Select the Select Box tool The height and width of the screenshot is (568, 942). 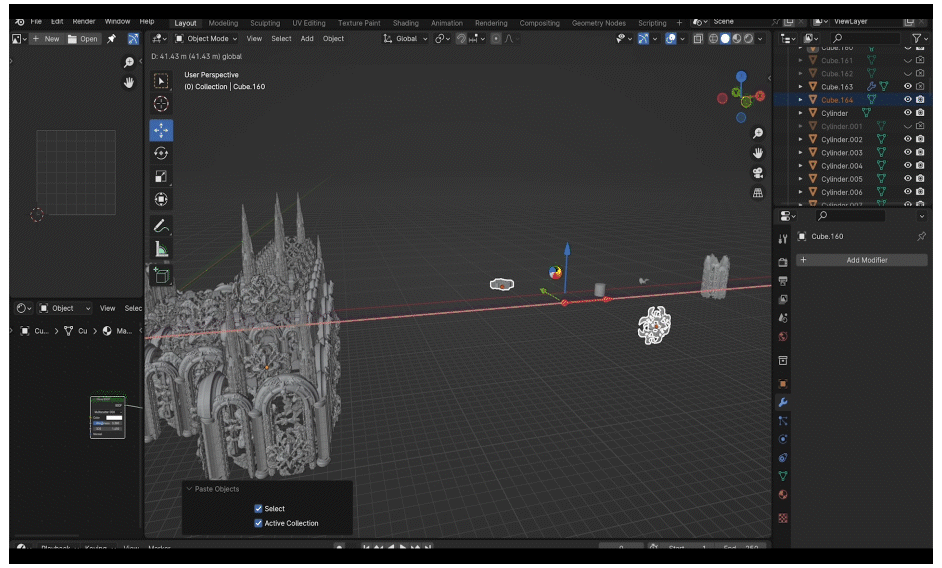161,81
